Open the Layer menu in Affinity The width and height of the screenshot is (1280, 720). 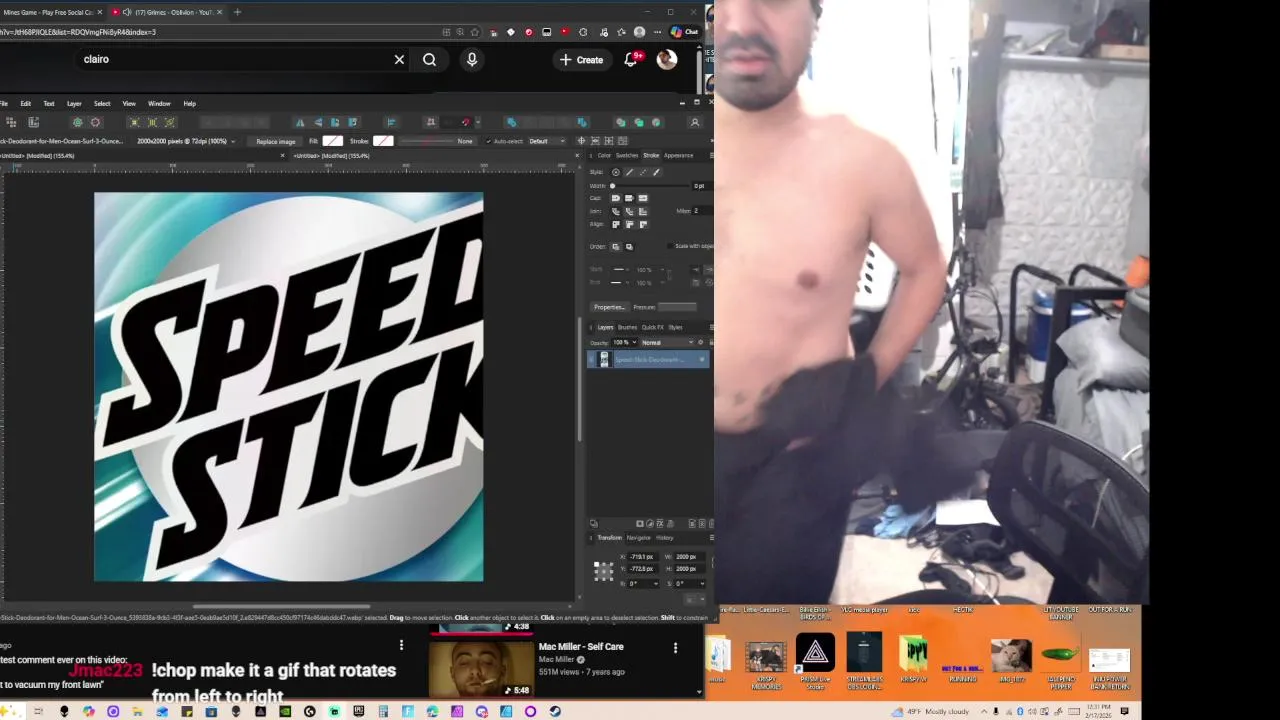point(74,104)
